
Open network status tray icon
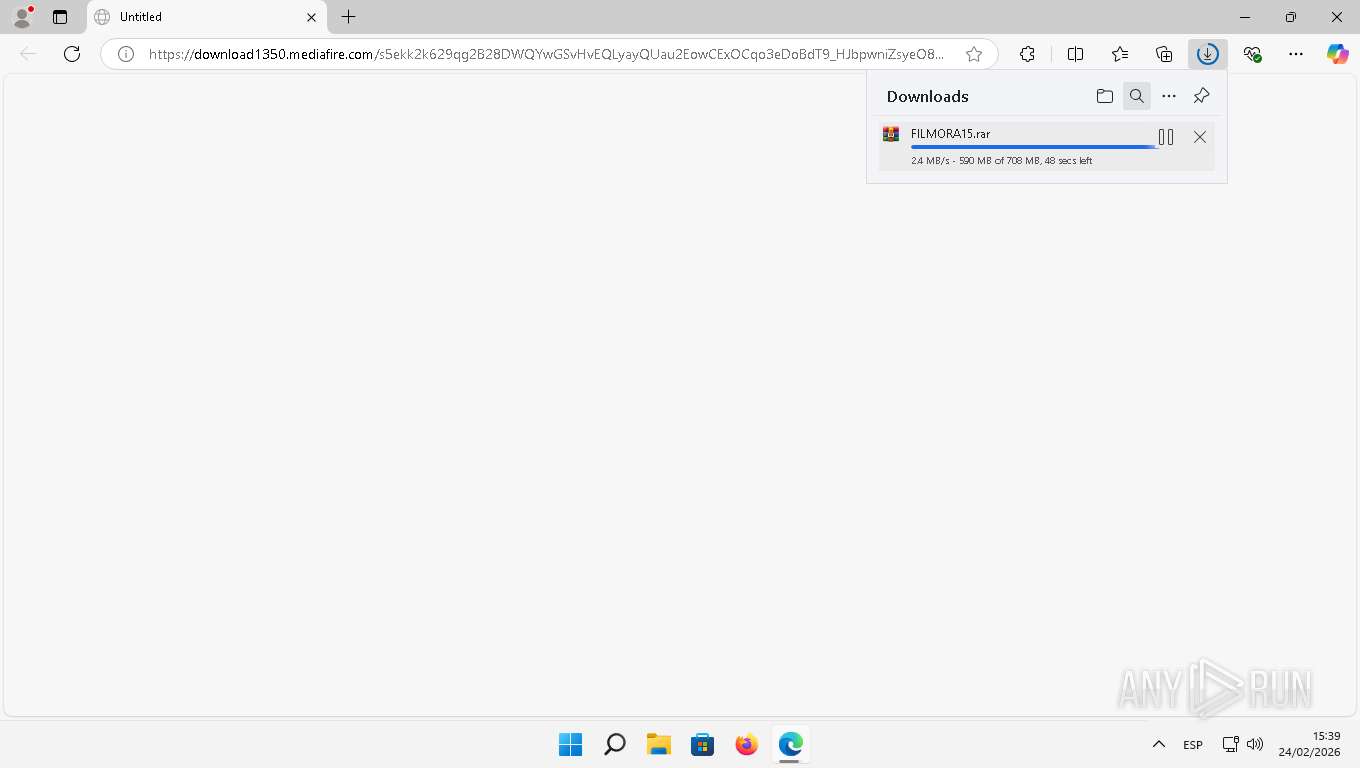coord(1230,745)
